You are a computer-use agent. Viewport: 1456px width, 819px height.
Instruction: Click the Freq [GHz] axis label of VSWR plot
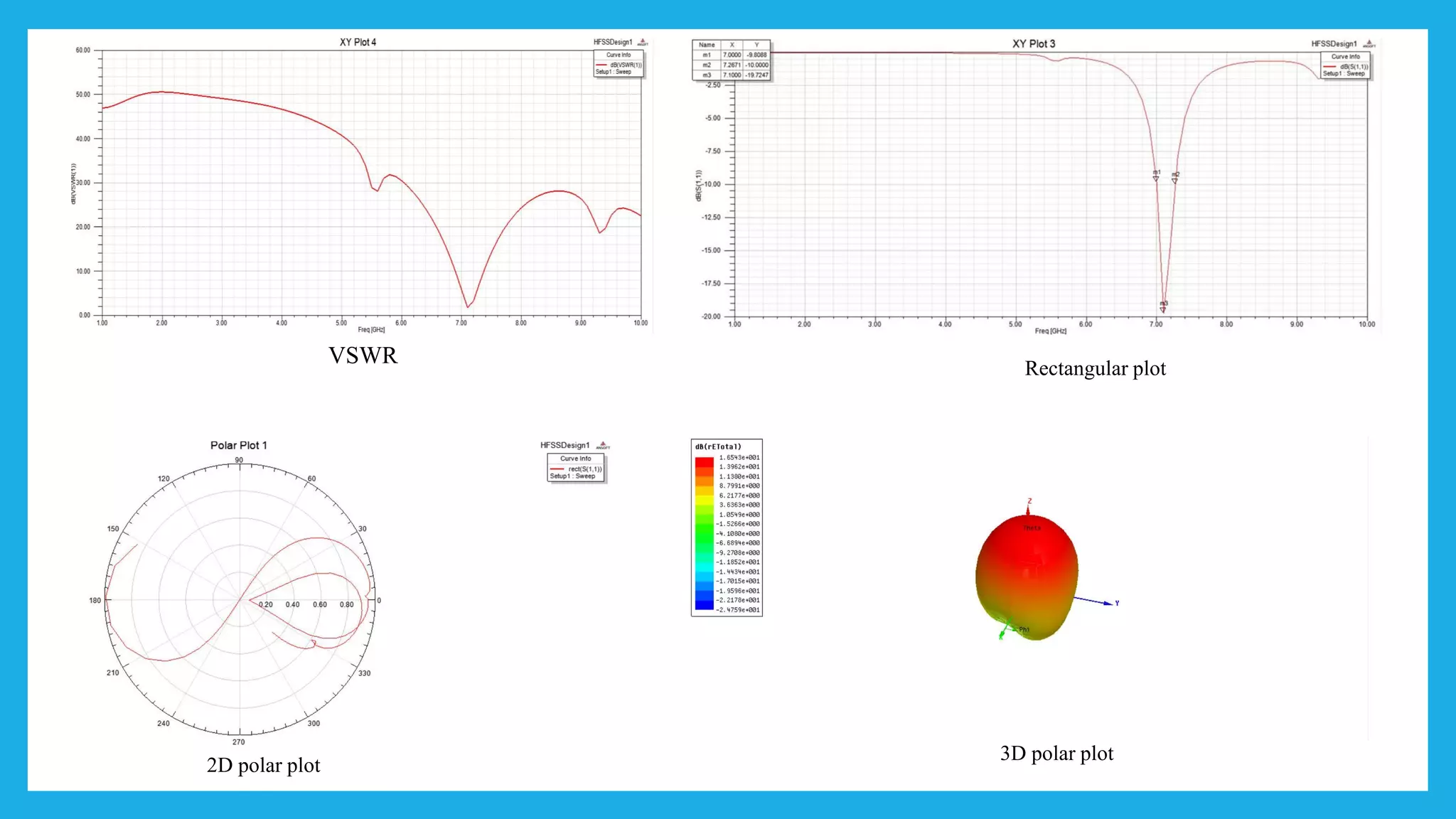(371, 330)
